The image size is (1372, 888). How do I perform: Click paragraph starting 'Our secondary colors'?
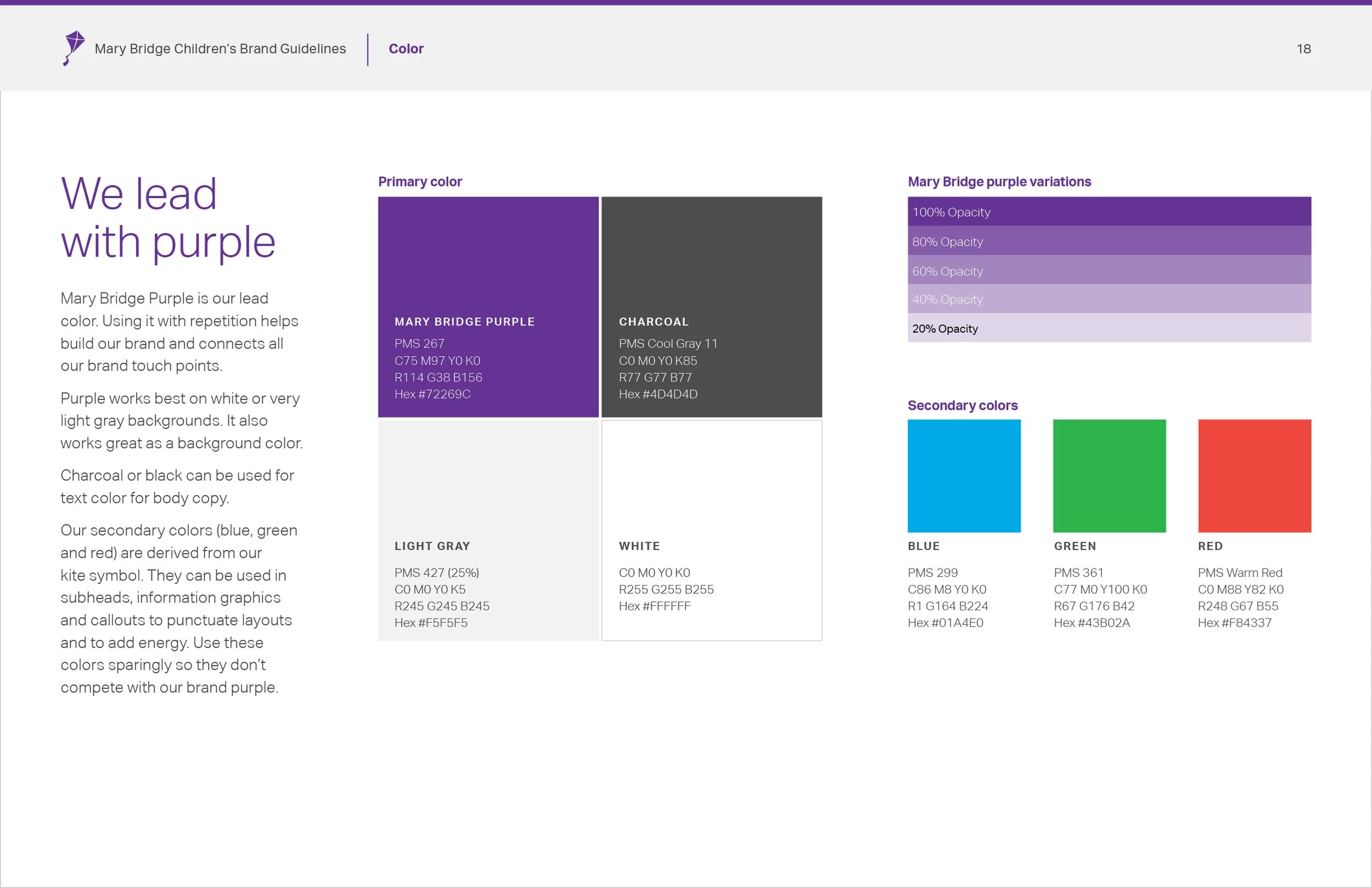(x=179, y=609)
